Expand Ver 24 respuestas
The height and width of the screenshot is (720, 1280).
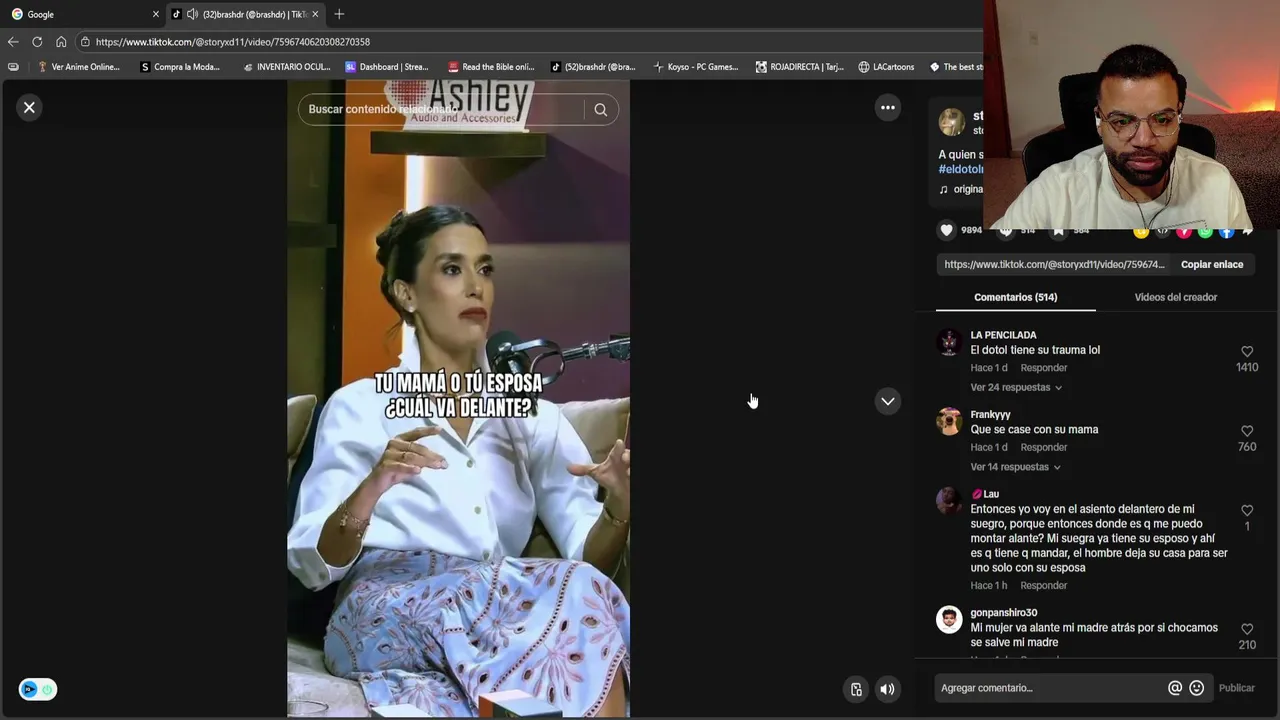tap(1016, 387)
